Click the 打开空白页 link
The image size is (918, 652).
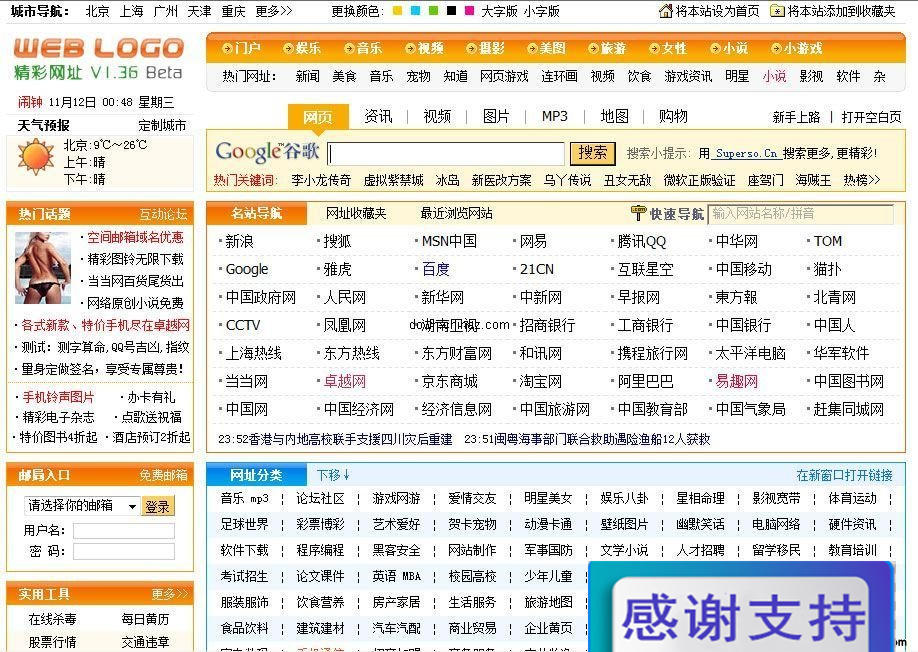pos(871,117)
